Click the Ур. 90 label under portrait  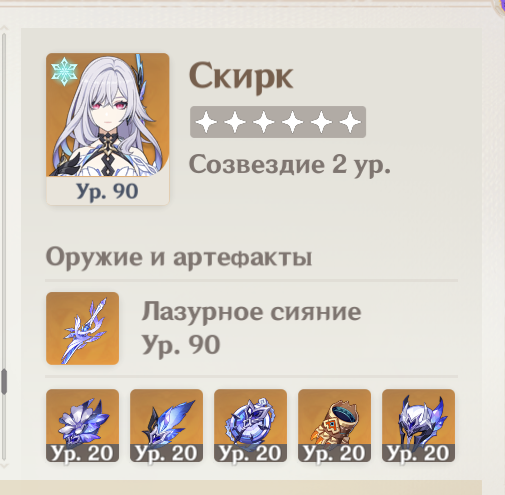coord(107,191)
